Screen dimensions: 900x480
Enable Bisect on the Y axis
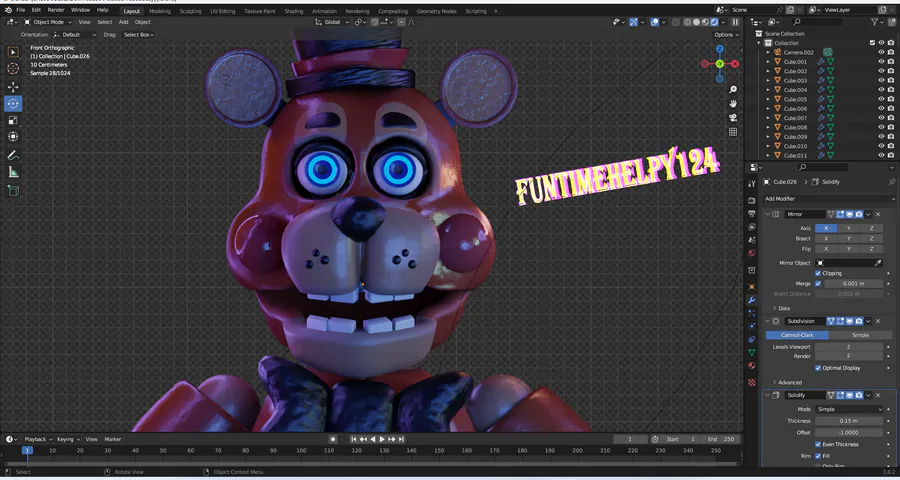coord(849,239)
